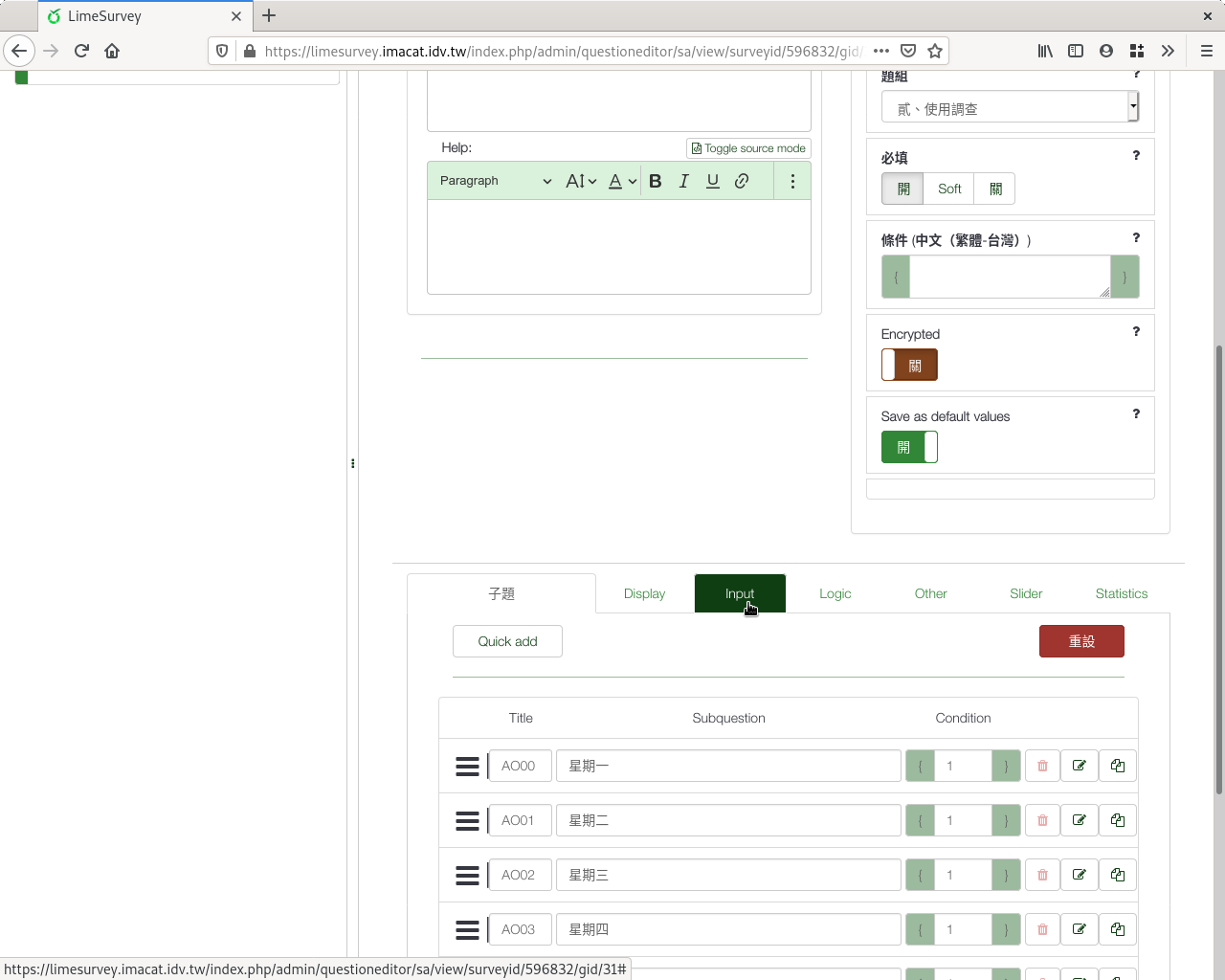This screenshot has width=1225, height=980.
Task: Focus the 條件 condition text field
Action: pyautogui.click(x=1010, y=277)
